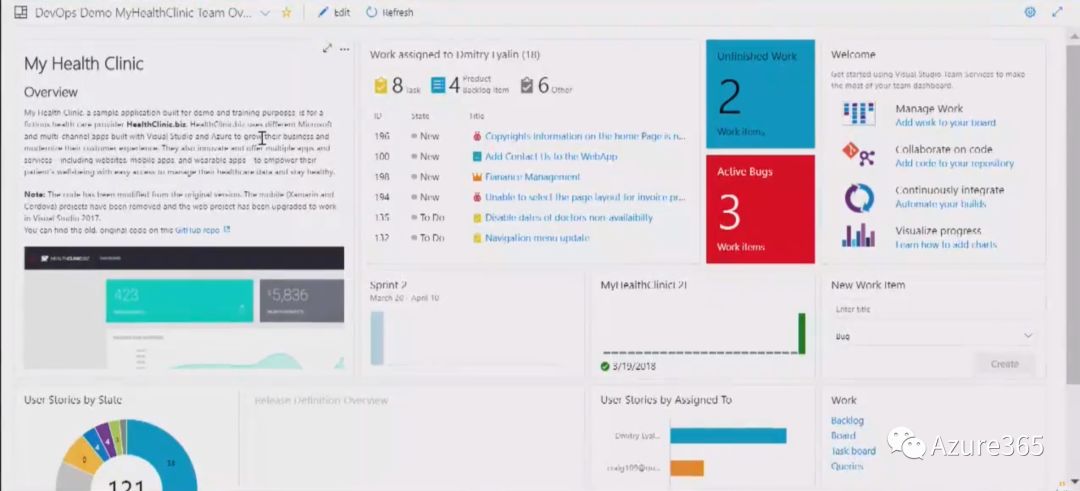
Task: Open the 'Add Contact Us to the WebApp' item
Action: tap(551, 157)
